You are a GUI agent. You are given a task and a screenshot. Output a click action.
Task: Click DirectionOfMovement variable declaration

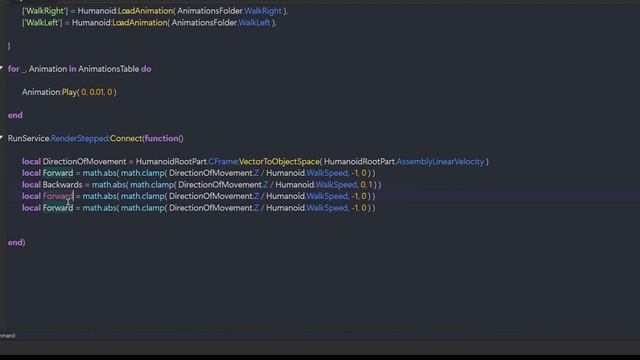tap(84, 162)
